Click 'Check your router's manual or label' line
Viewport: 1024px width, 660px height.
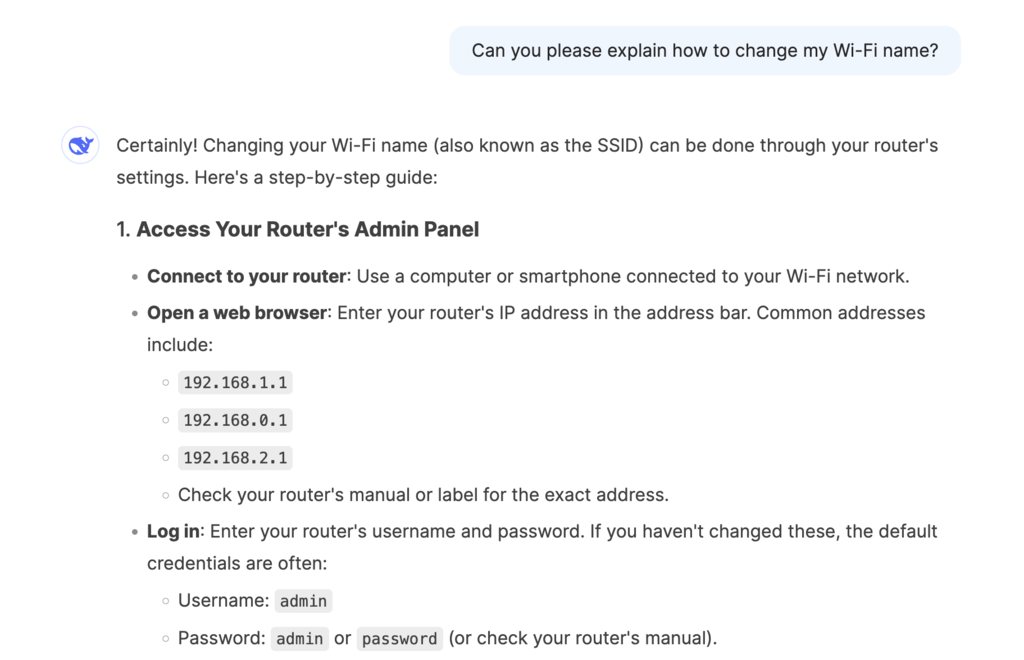(x=422, y=494)
